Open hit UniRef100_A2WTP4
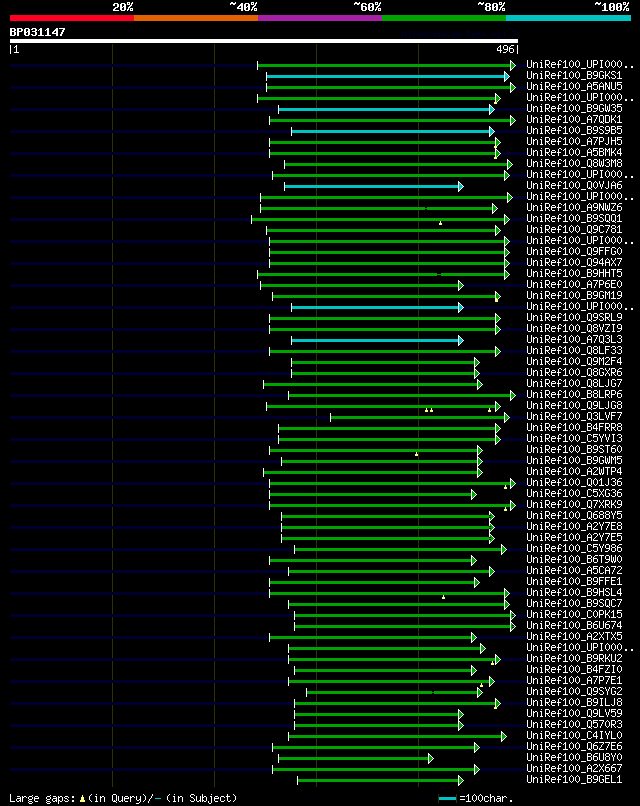 [x=574, y=471]
